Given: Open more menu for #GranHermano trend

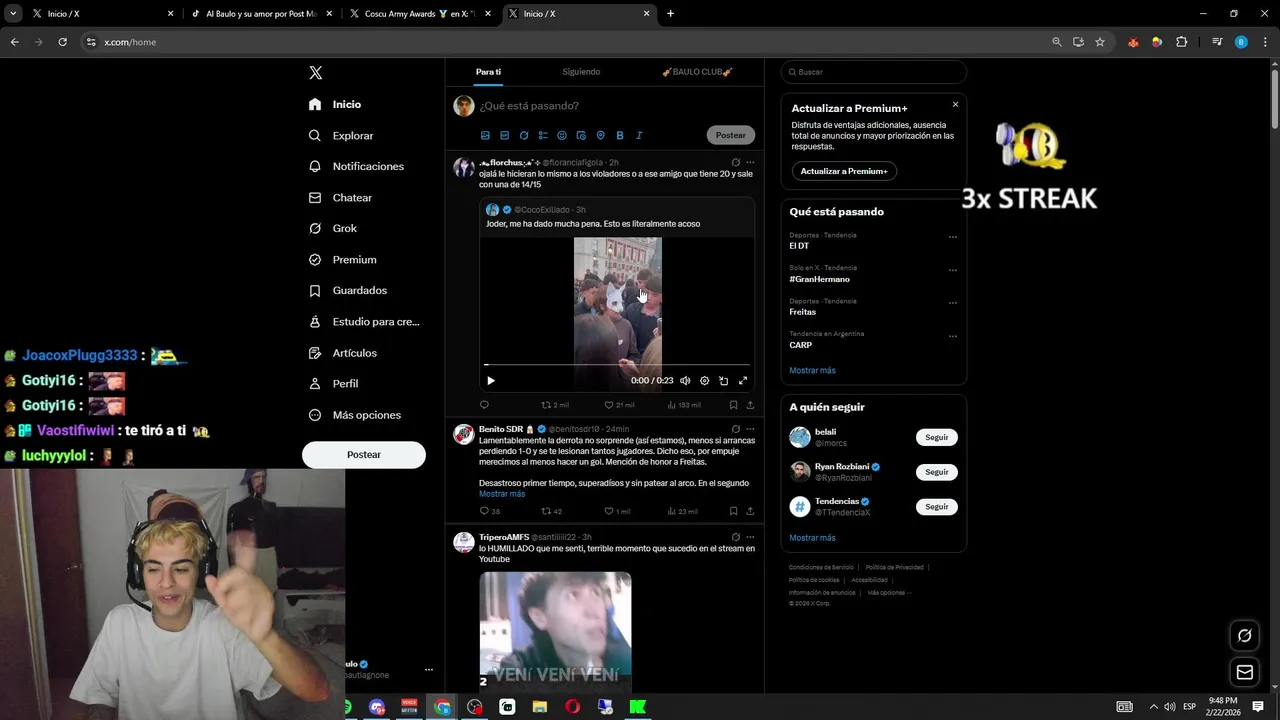Looking at the screenshot, I should (x=953, y=270).
